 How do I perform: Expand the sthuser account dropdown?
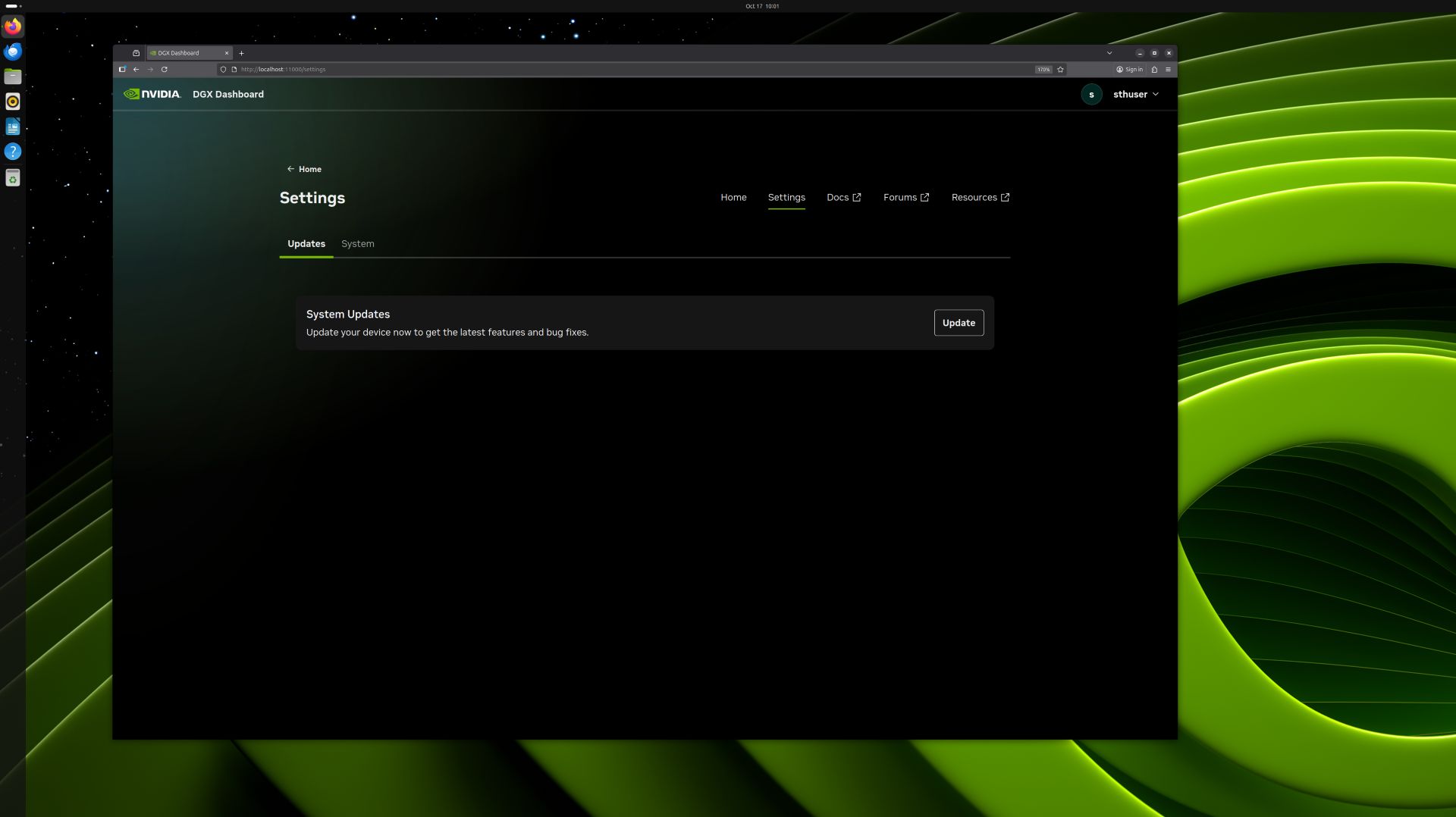[1136, 94]
